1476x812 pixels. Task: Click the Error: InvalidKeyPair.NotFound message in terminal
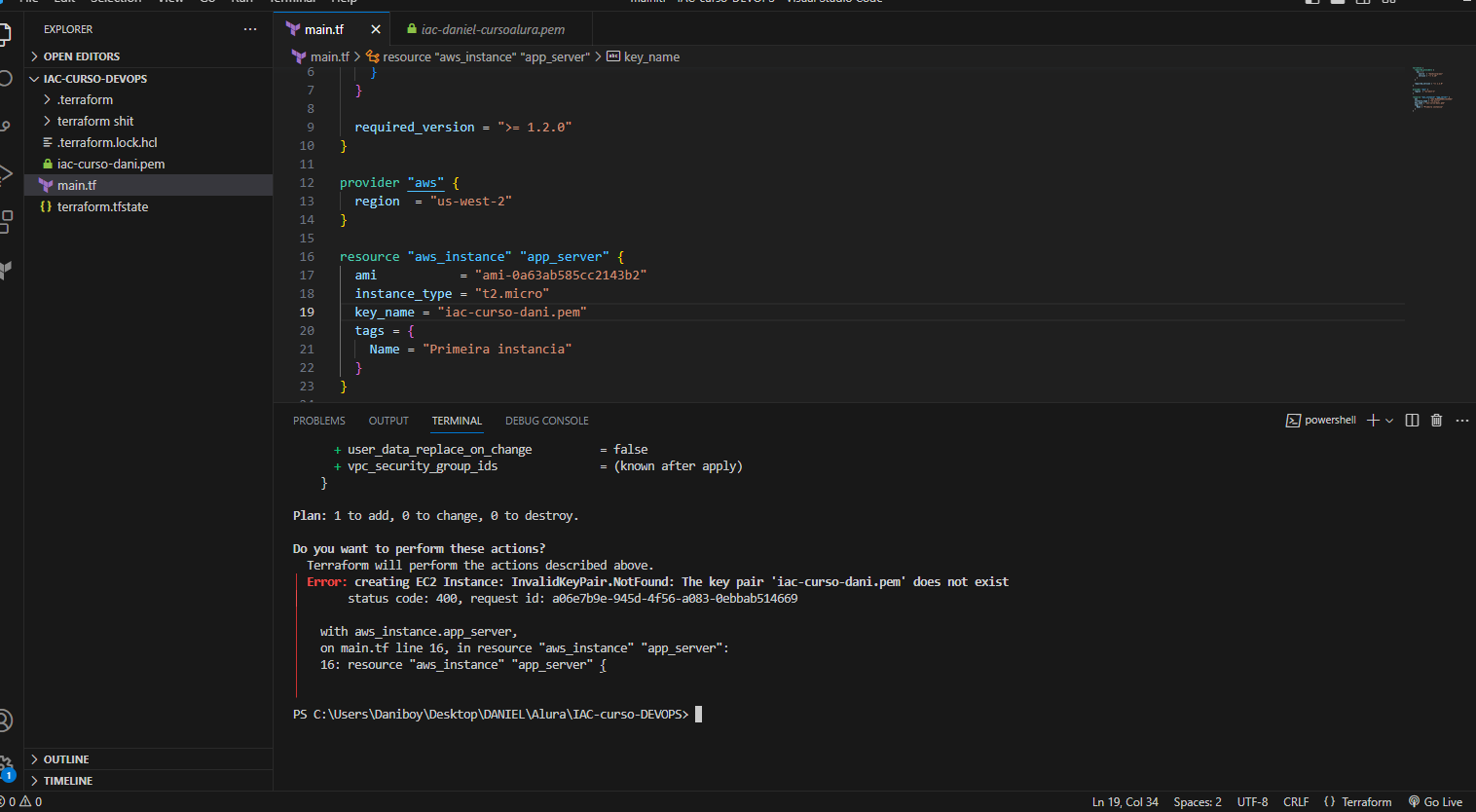pos(657,582)
